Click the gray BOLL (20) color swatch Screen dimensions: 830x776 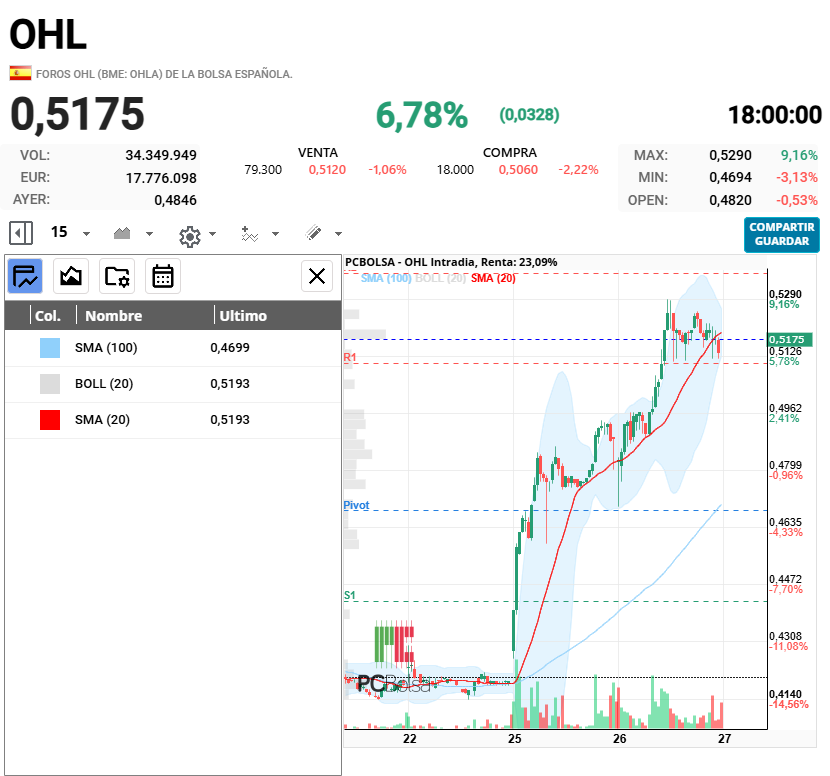coord(50,384)
